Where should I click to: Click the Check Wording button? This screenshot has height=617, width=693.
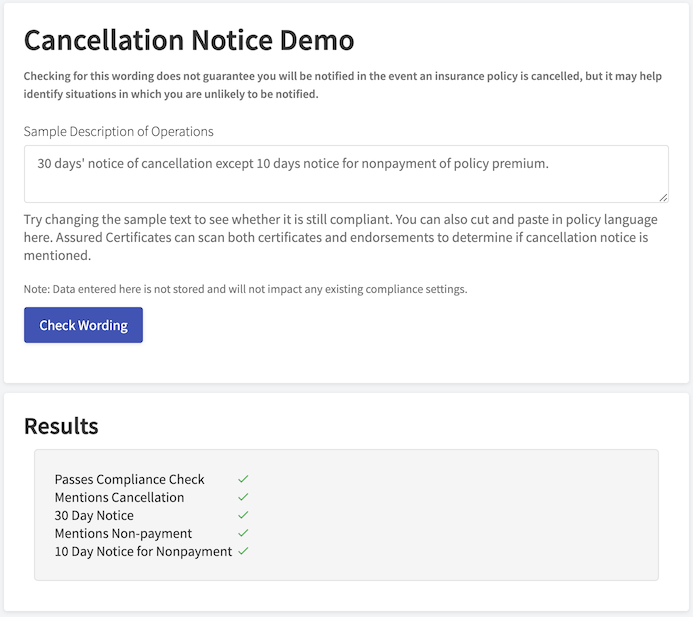point(83,325)
